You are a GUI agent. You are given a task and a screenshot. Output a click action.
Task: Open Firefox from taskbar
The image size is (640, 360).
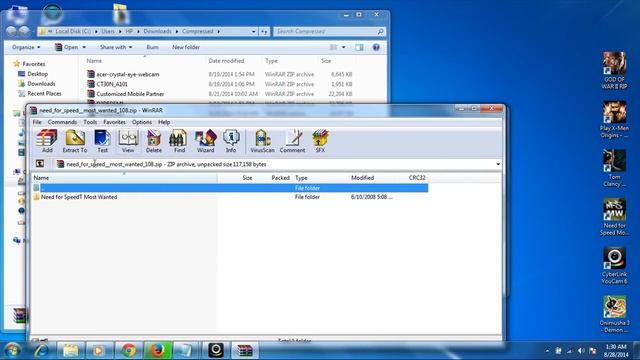(x=158, y=350)
